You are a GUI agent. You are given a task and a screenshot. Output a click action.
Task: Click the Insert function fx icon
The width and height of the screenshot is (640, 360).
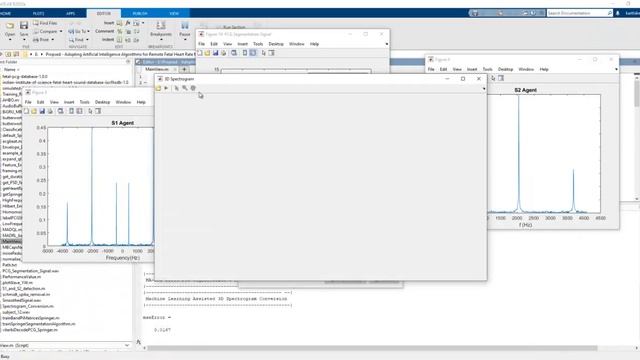128,23
